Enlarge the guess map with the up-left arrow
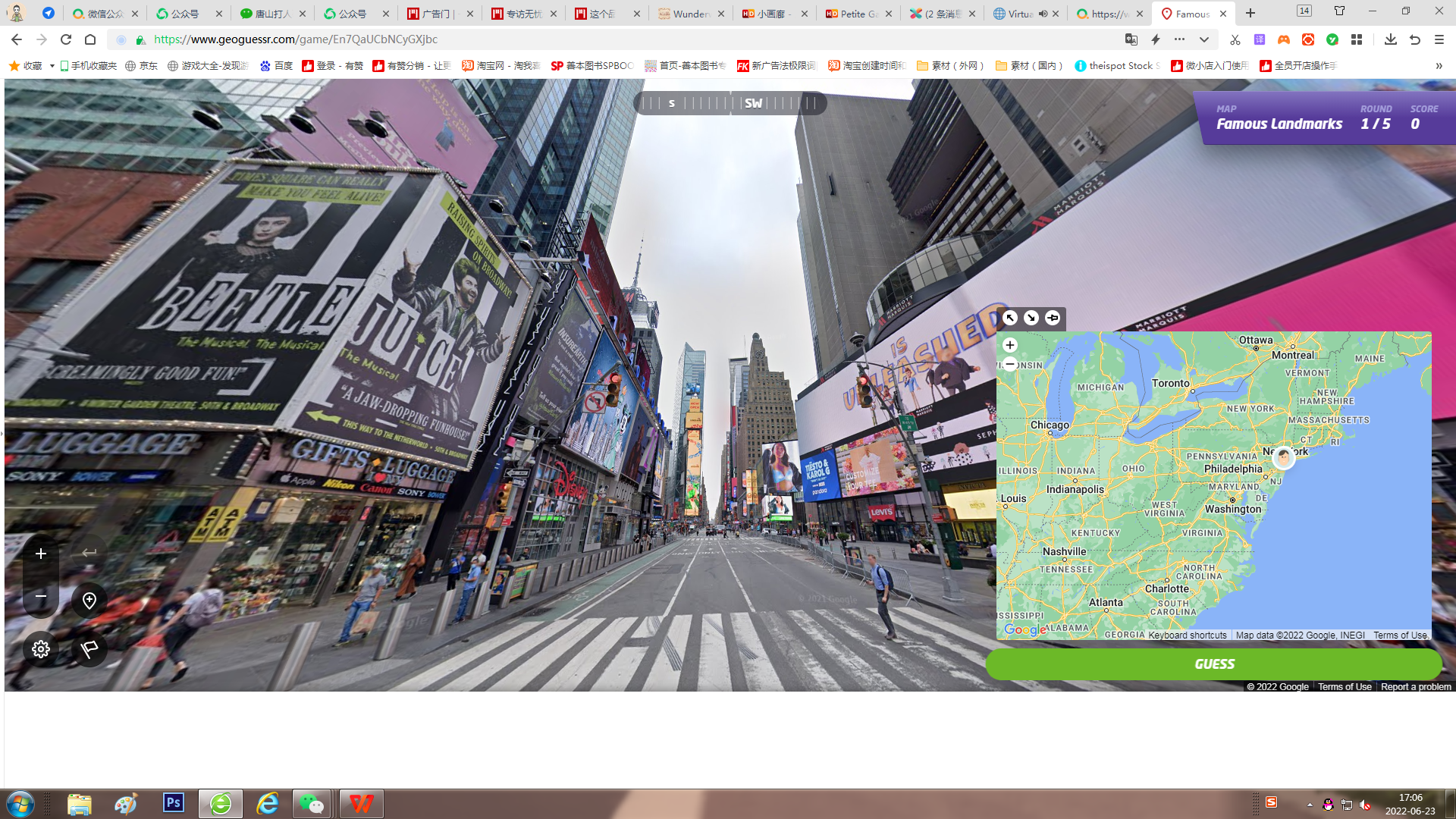This screenshot has height=819, width=1456. 1010,318
